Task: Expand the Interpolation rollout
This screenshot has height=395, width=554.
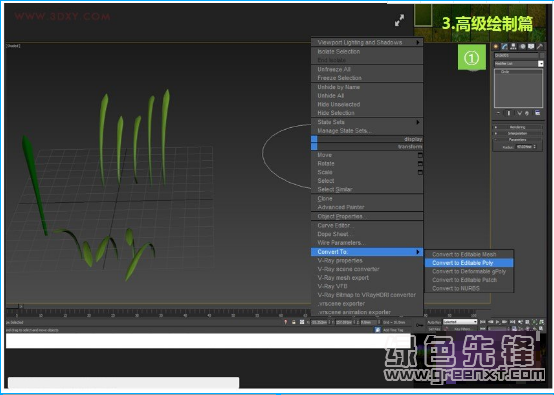Action: [x=518, y=134]
